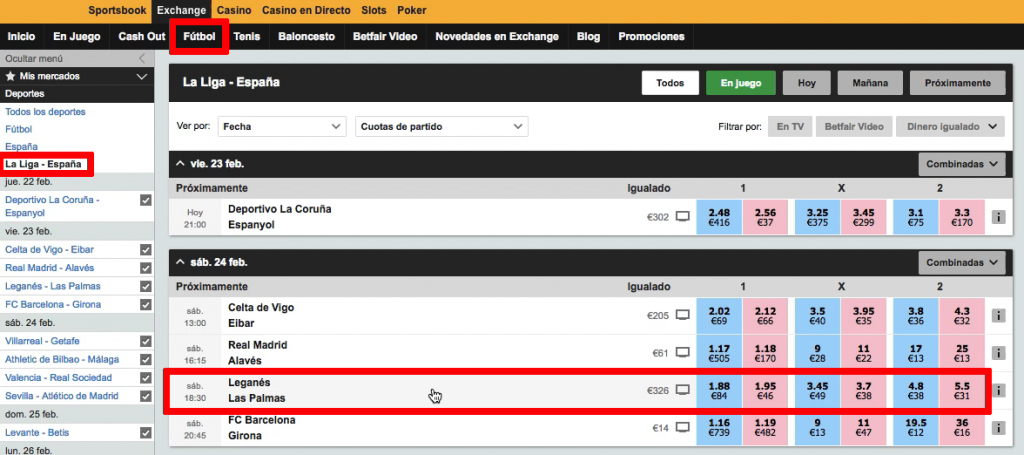Open the Fecha sort dropdown
The image size is (1024, 455).
282,127
